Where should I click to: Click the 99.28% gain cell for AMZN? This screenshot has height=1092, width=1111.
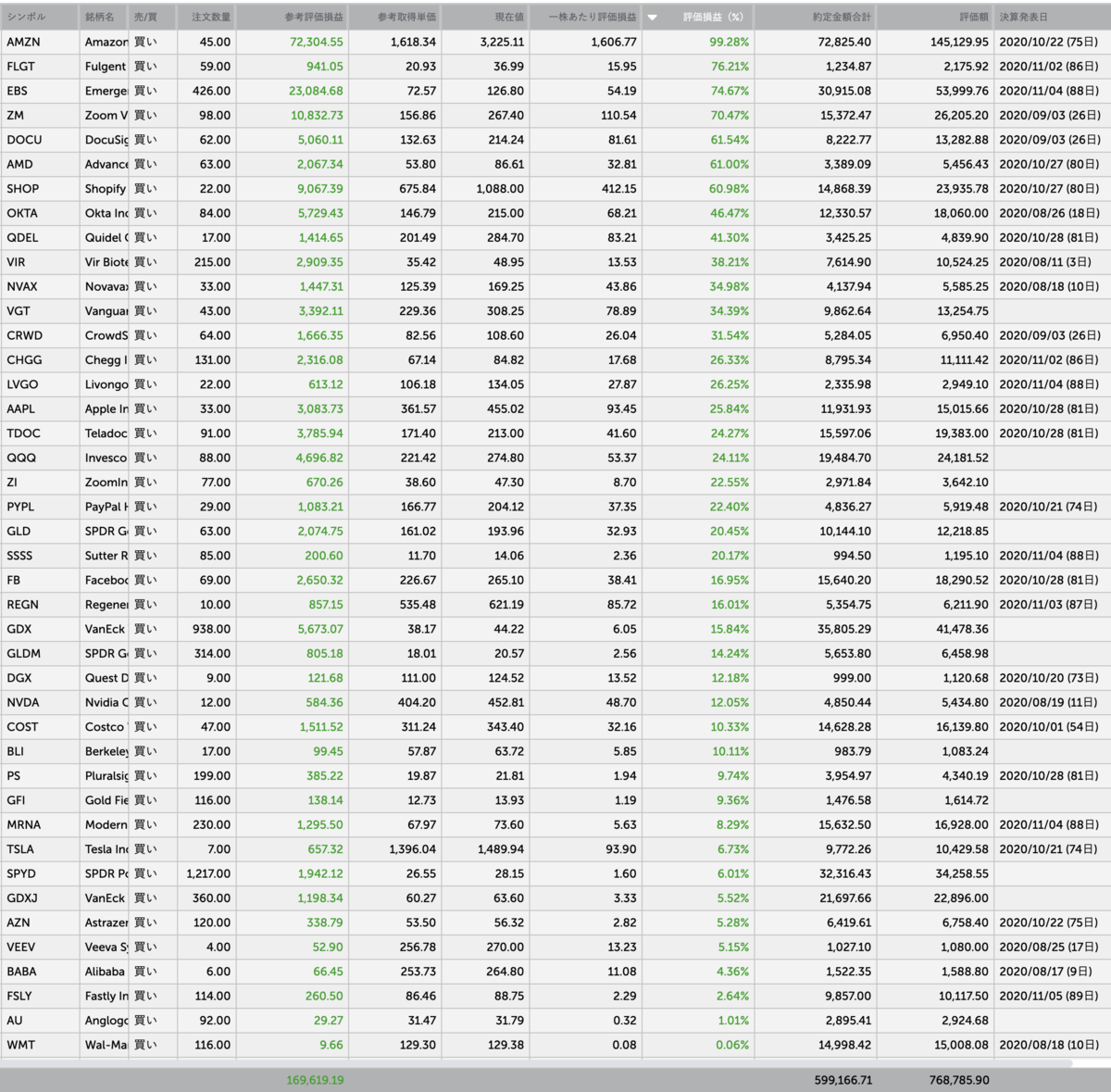tap(730, 42)
